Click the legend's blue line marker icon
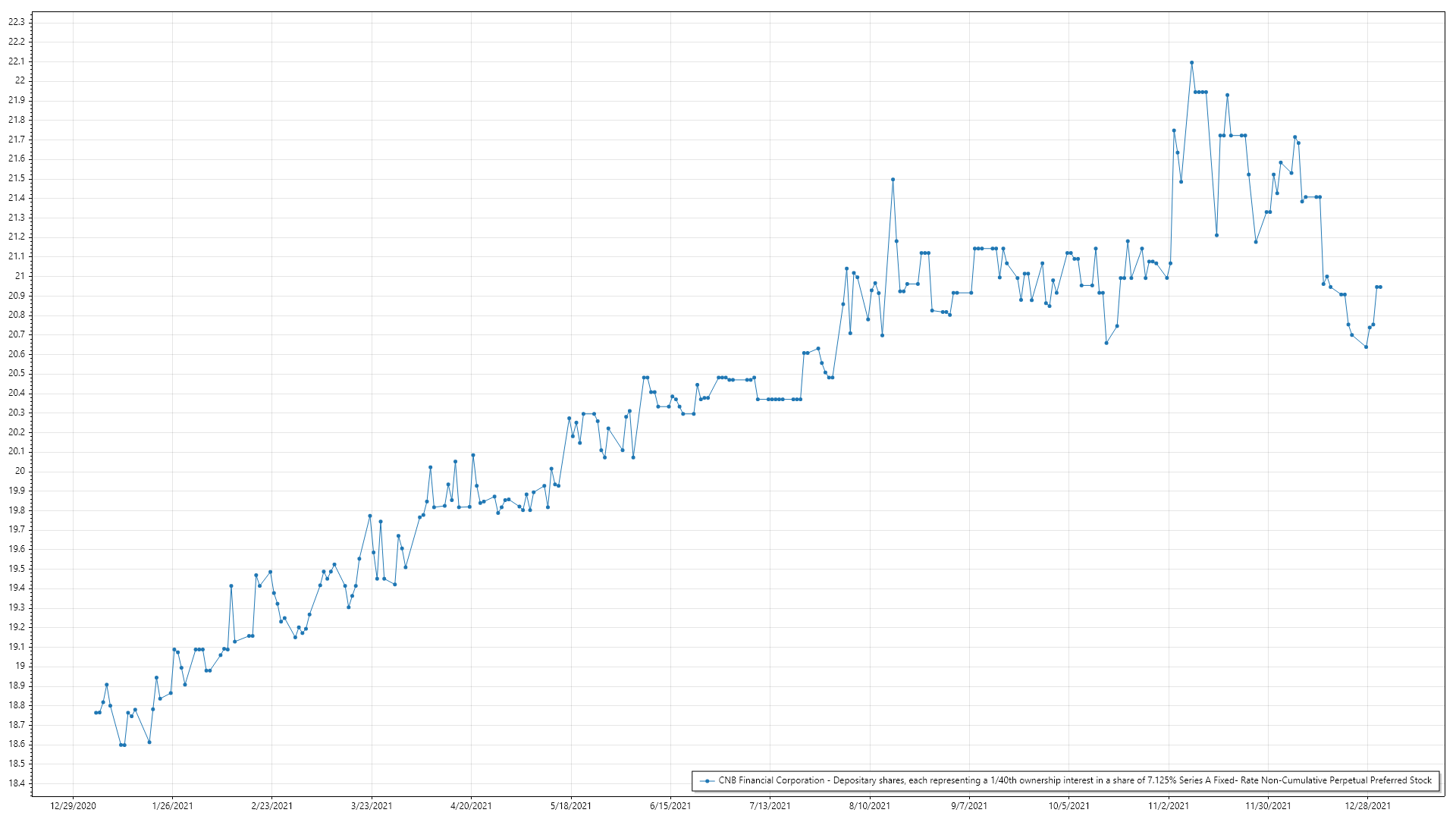 pyautogui.click(x=707, y=780)
